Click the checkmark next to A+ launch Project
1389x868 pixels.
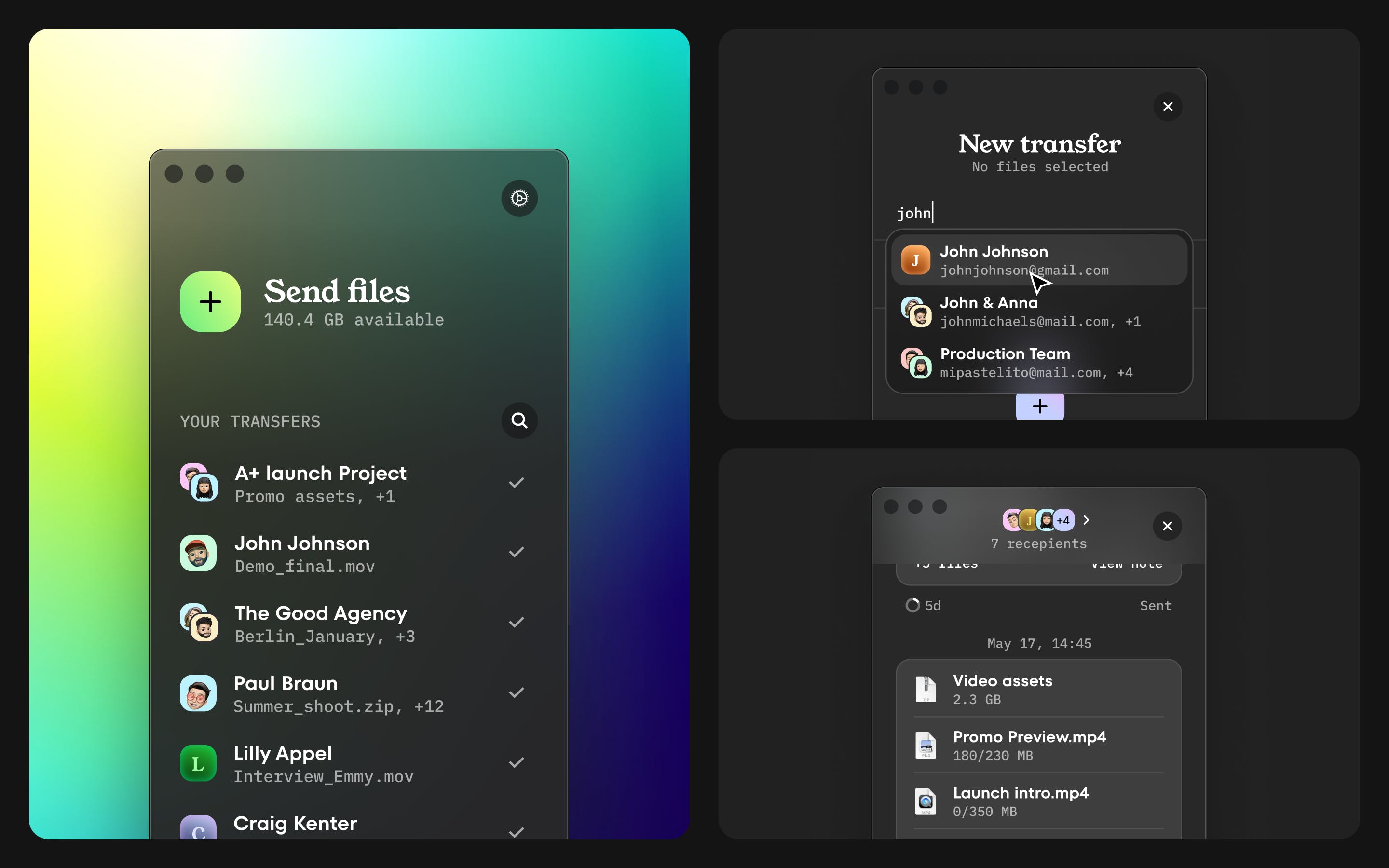tap(516, 483)
